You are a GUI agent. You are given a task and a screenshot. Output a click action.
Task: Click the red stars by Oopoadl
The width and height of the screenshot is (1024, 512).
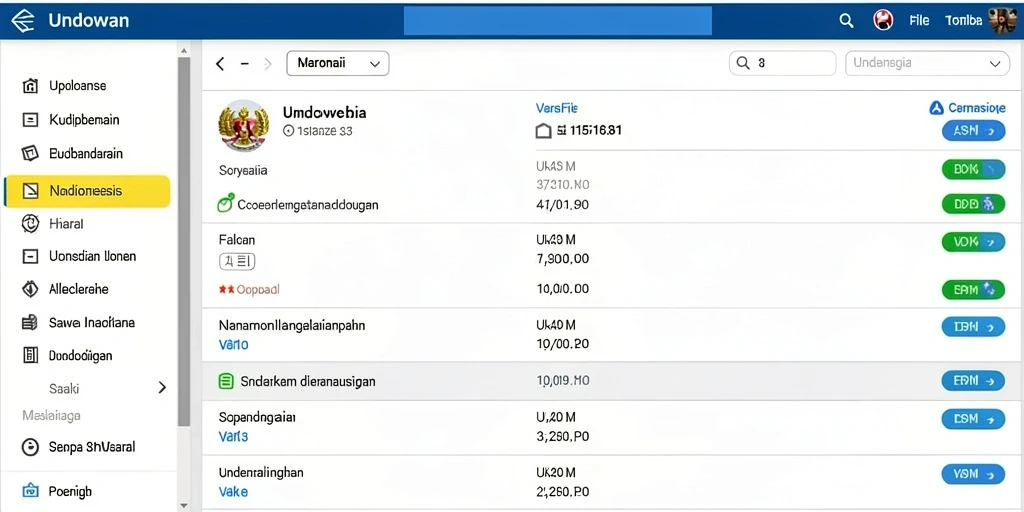[x=227, y=289]
